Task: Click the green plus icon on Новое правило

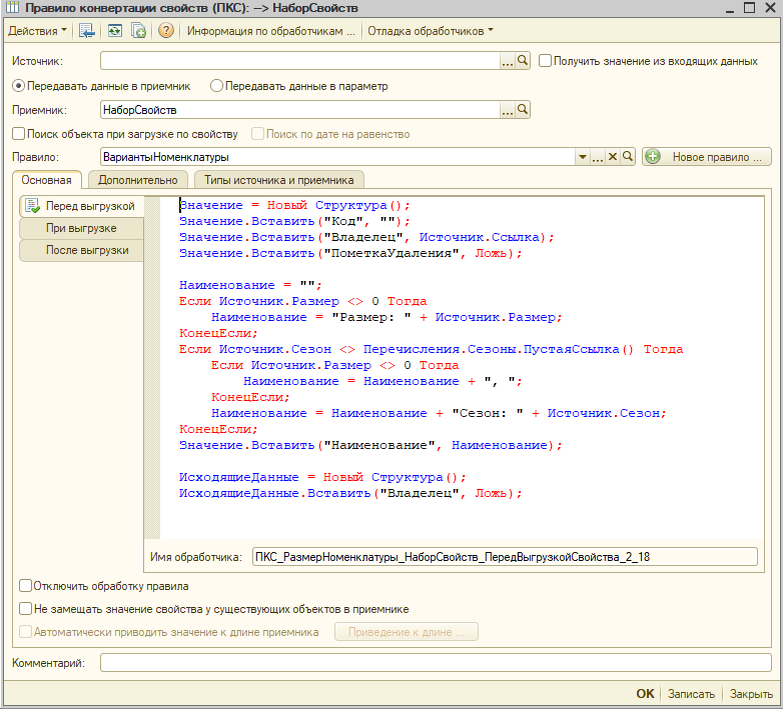Action: pyautogui.click(x=653, y=157)
